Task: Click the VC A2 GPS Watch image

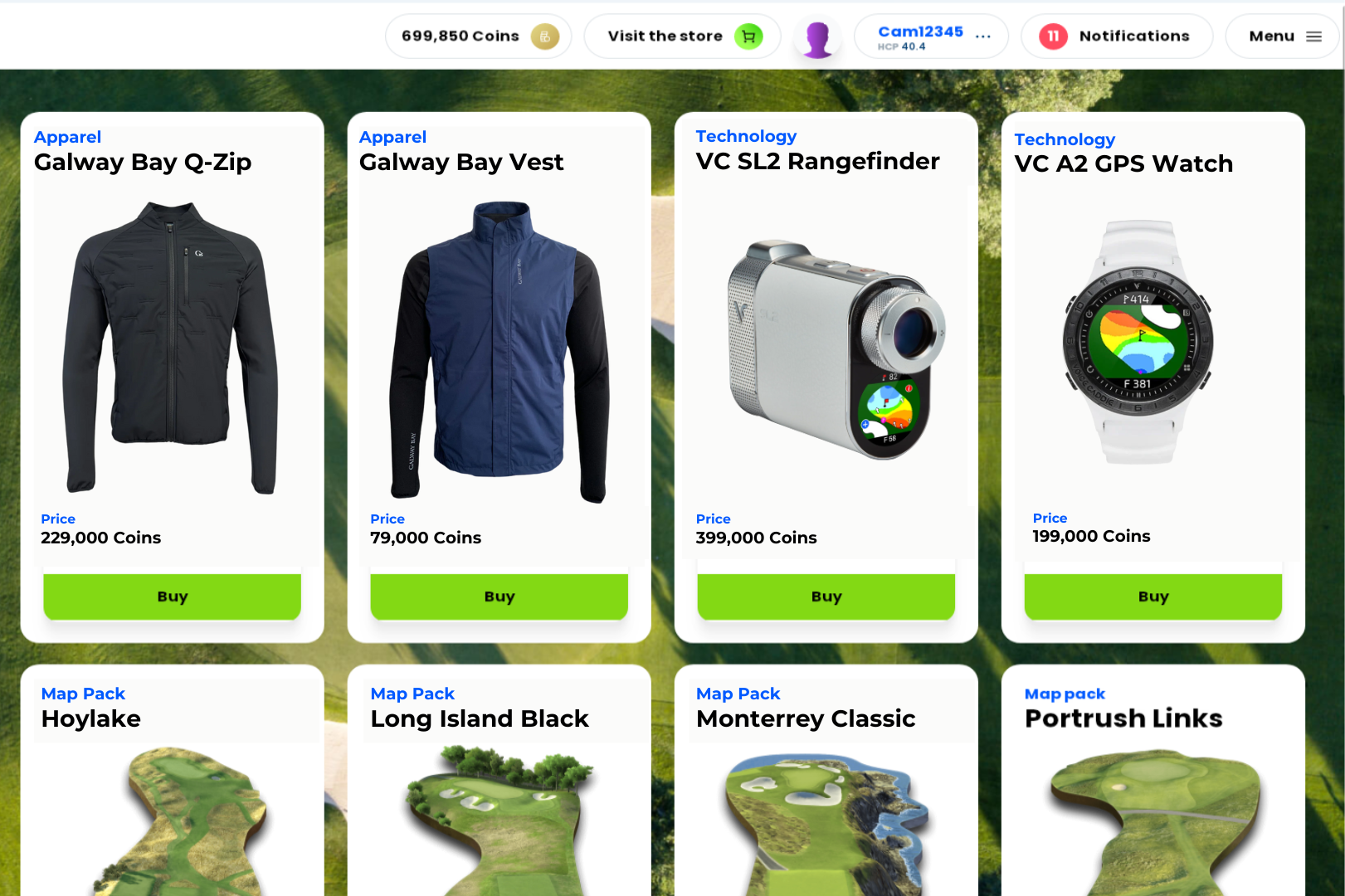Action: [1138, 342]
